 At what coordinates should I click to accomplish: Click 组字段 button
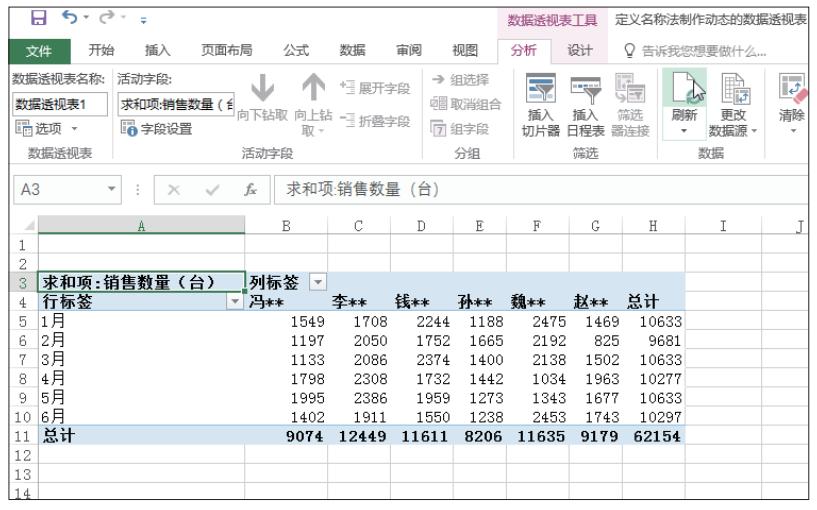pos(460,129)
